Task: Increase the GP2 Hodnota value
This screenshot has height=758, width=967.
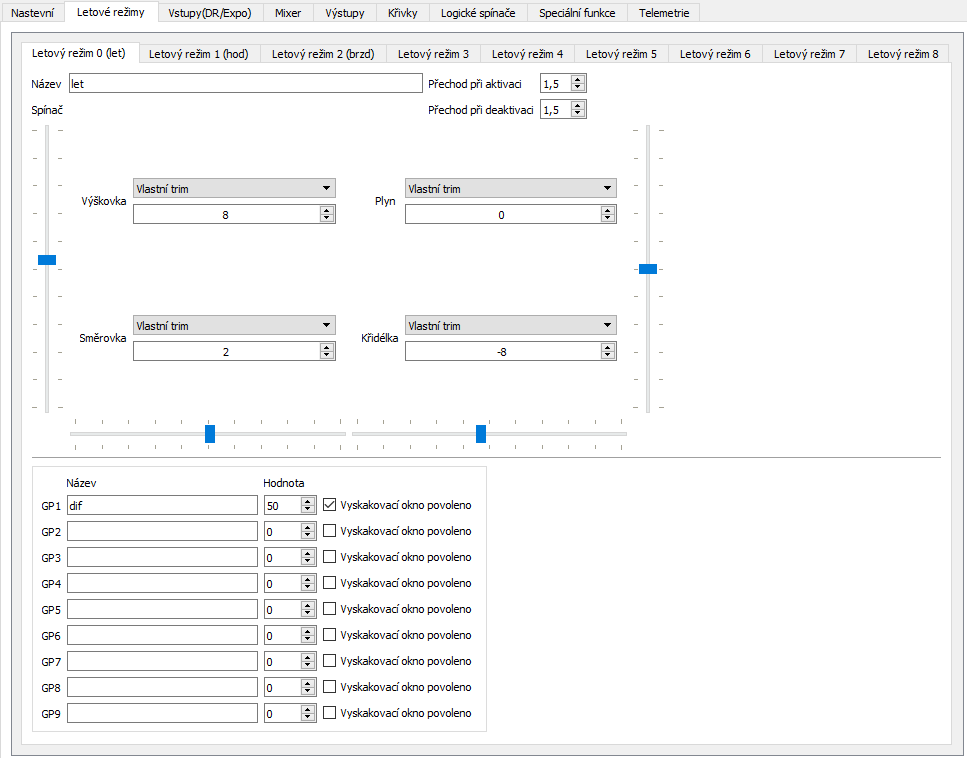Action: tap(307, 527)
